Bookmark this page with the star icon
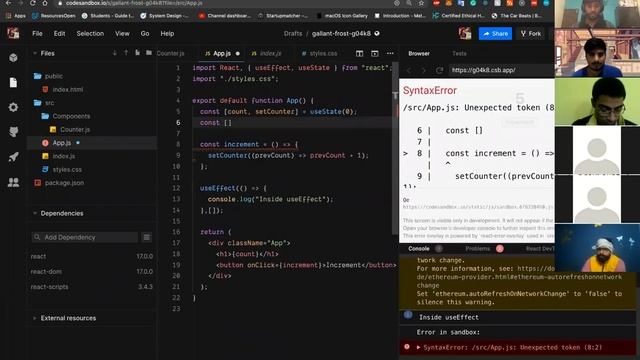The width and height of the screenshot is (640, 360). (x=421, y=3)
